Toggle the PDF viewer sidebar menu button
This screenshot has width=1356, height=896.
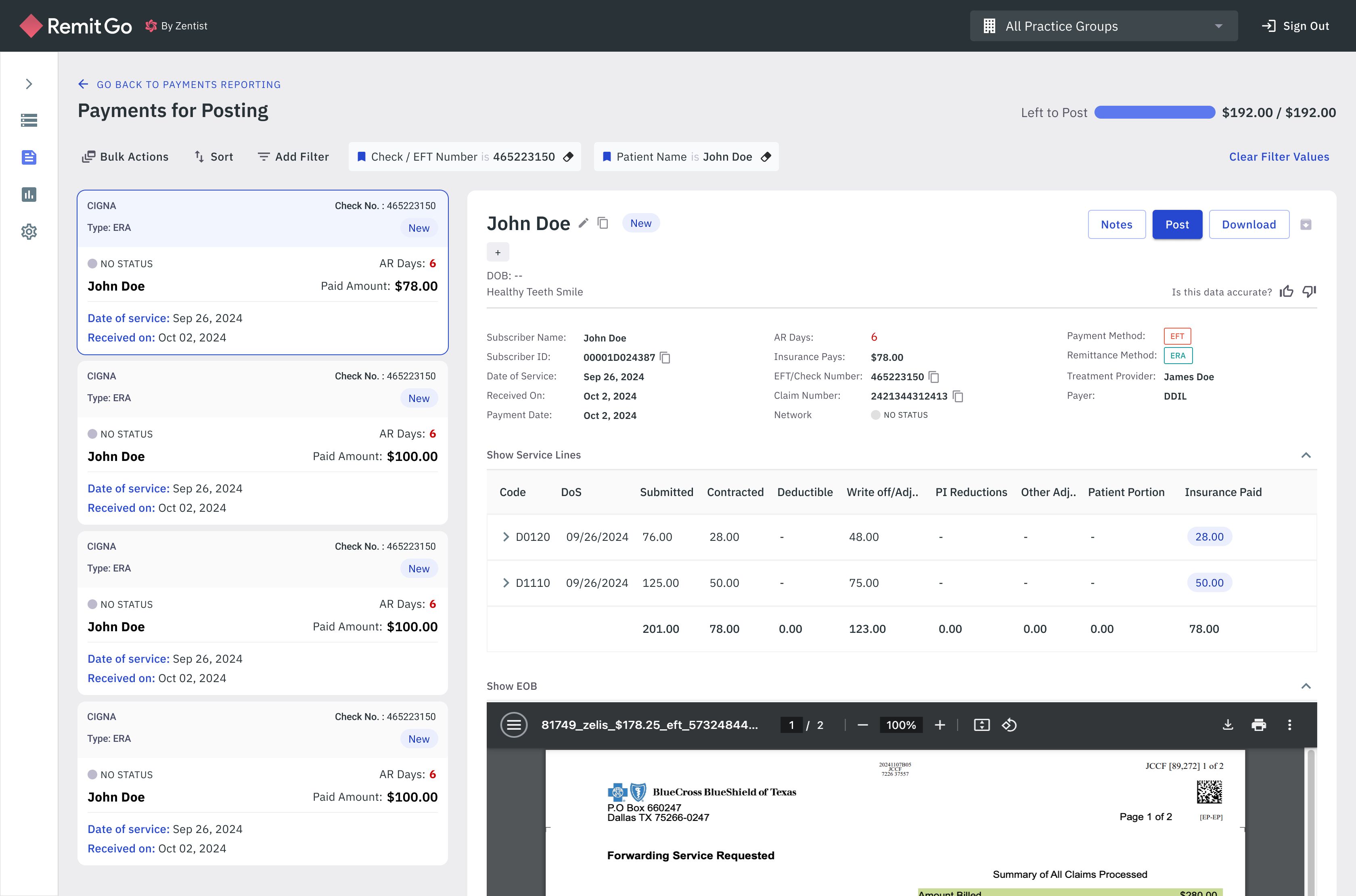[513, 725]
